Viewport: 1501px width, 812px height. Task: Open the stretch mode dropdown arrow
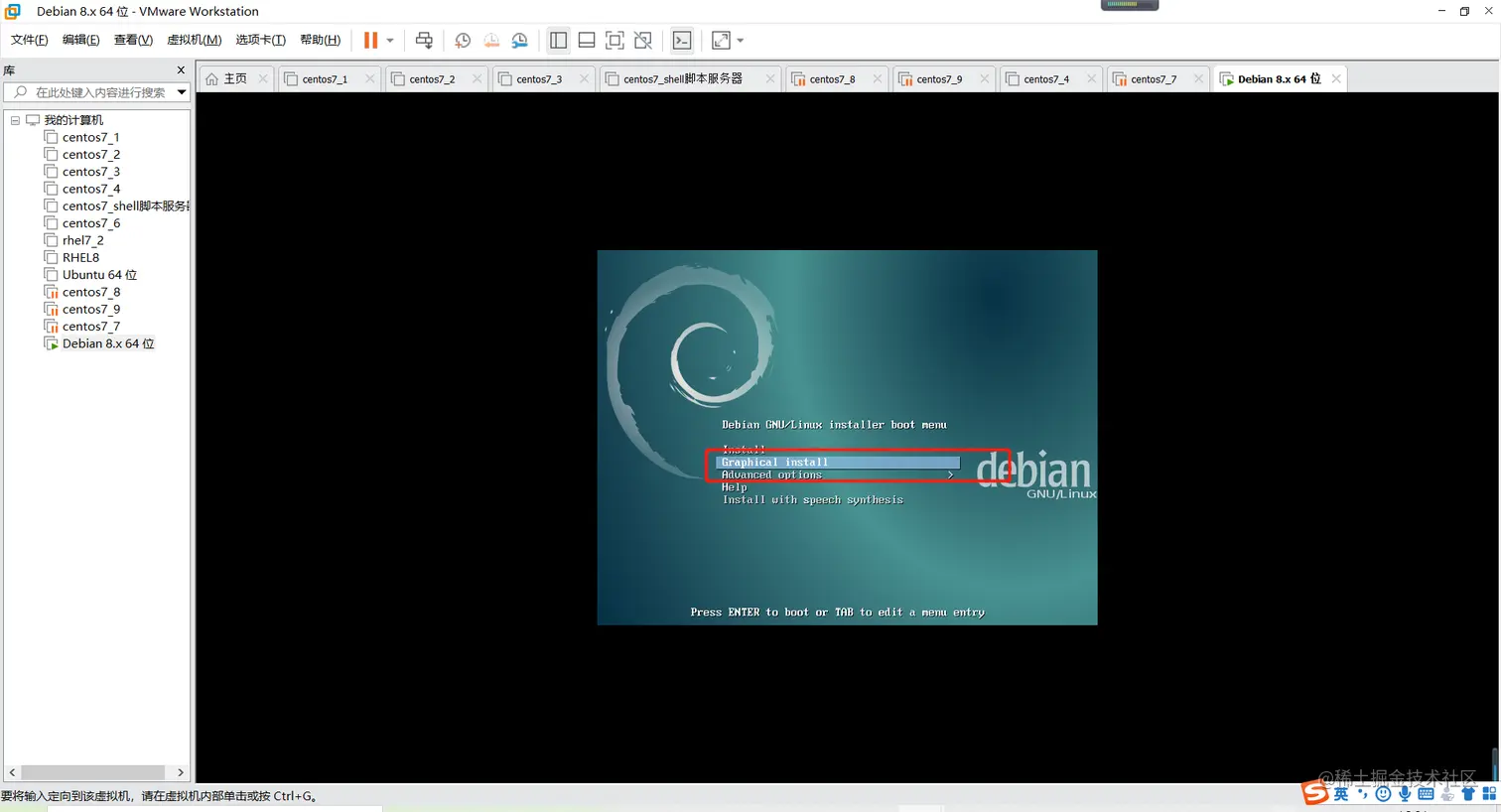tap(741, 41)
